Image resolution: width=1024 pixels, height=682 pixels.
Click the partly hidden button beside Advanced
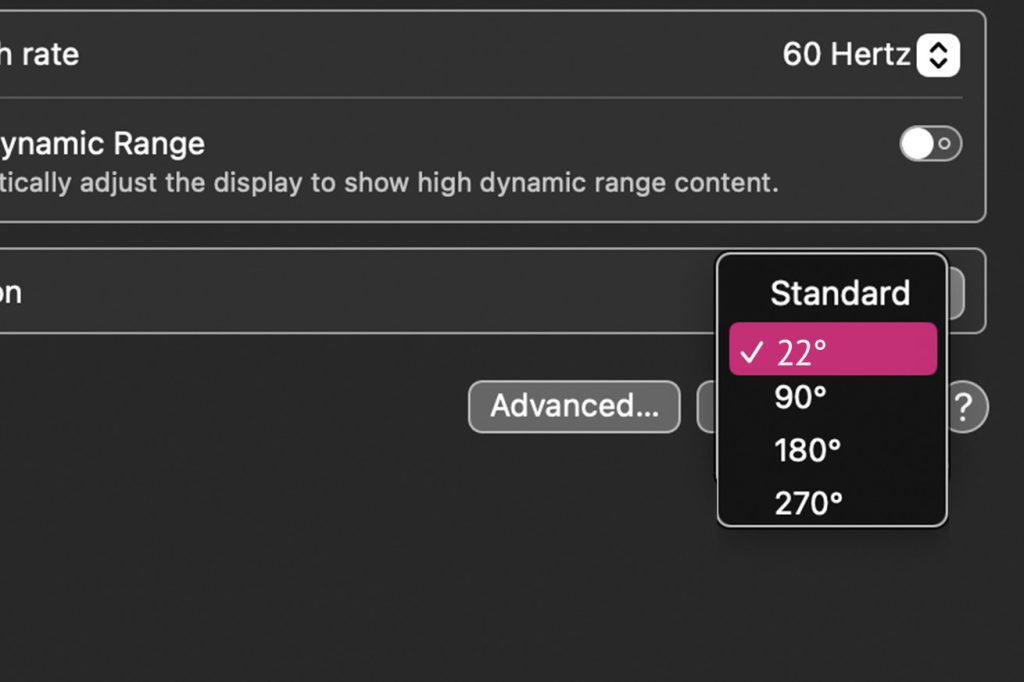(707, 406)
